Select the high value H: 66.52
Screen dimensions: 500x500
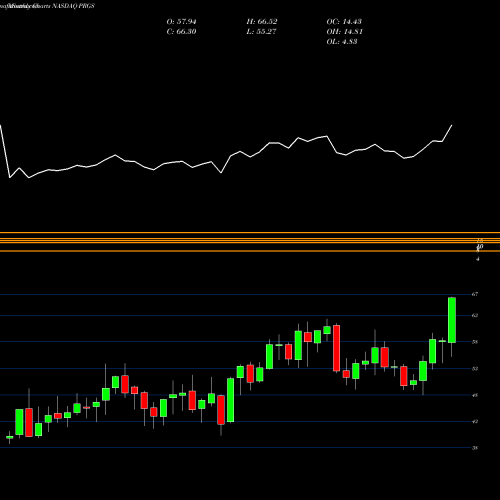[x=262, y=22]
